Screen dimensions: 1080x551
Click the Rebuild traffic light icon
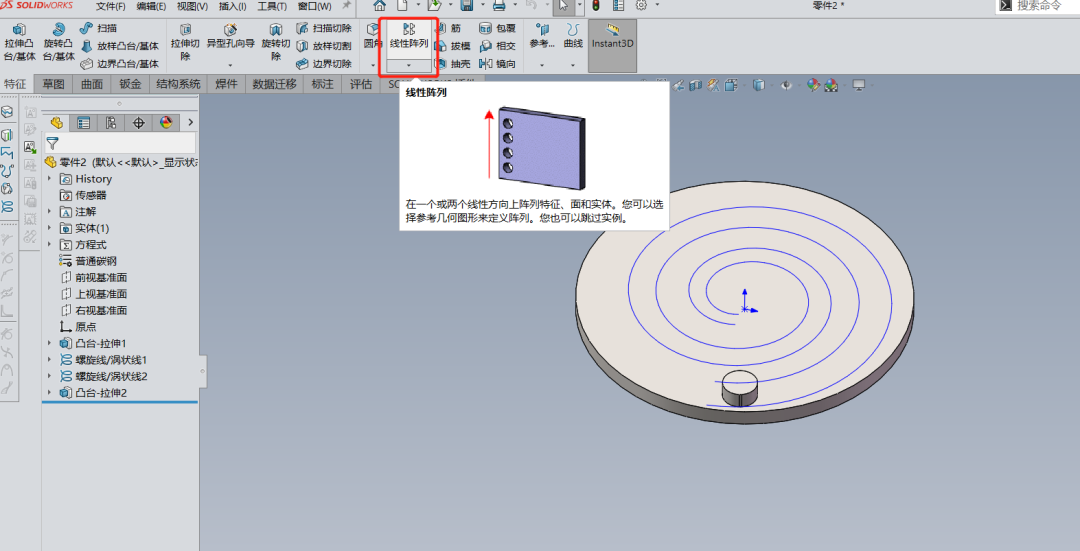point(596,6)
